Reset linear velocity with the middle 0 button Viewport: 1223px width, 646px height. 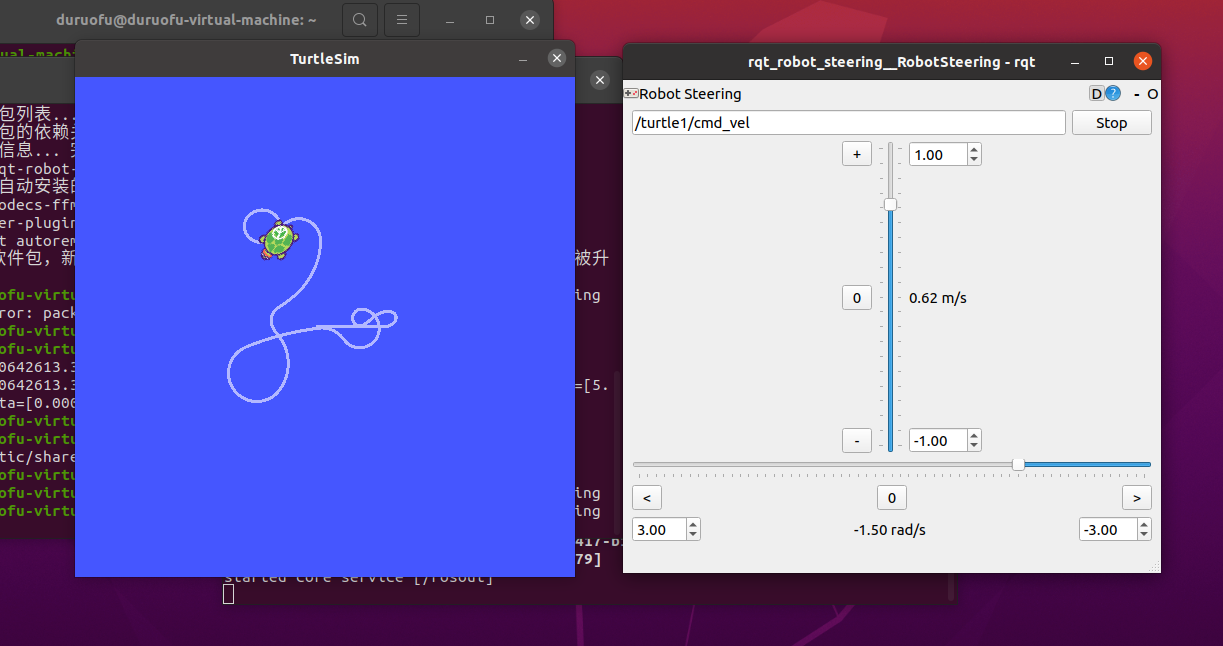click(x=856, y=298)
